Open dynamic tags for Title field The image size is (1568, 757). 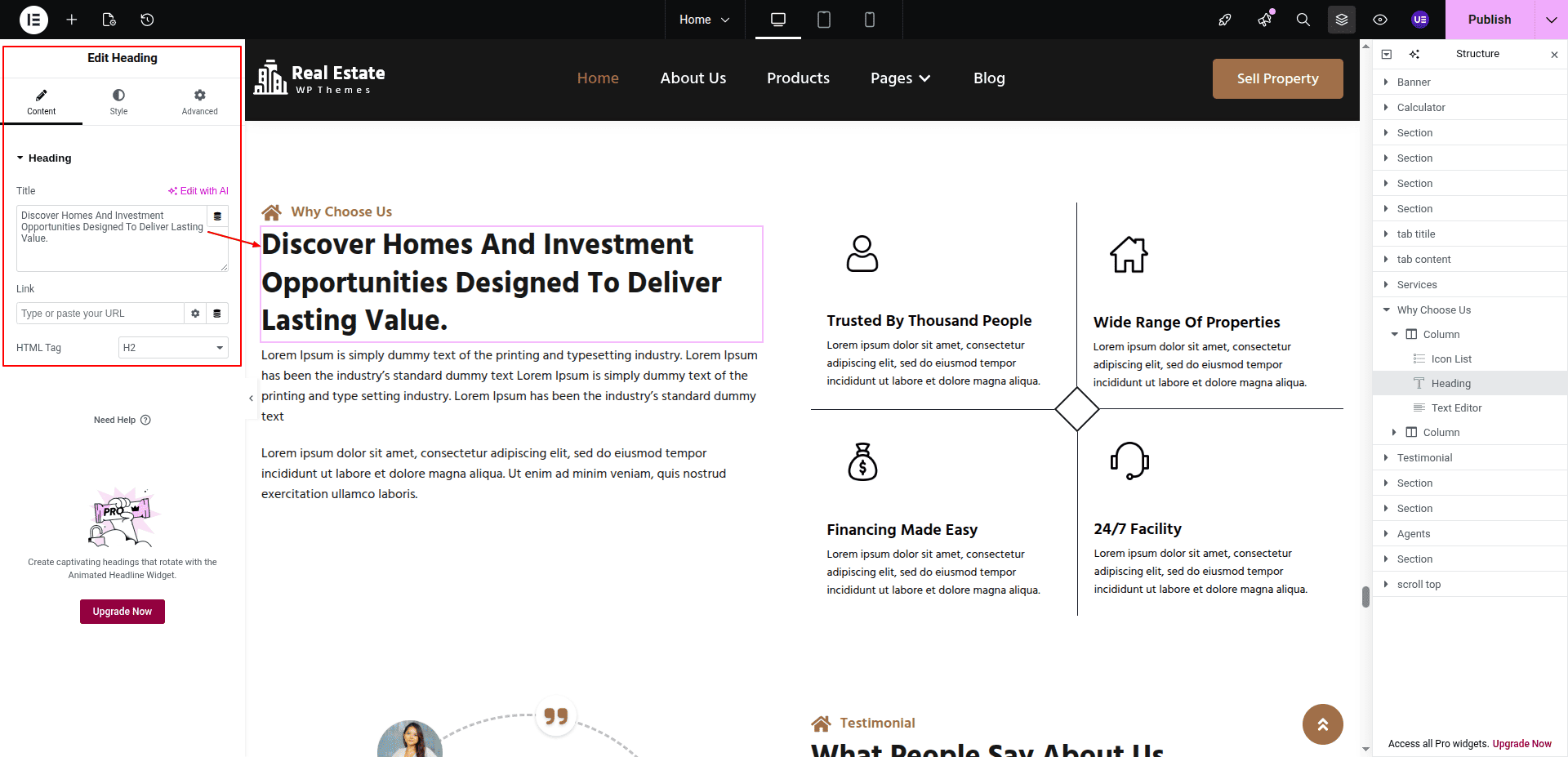coord(217,216)
